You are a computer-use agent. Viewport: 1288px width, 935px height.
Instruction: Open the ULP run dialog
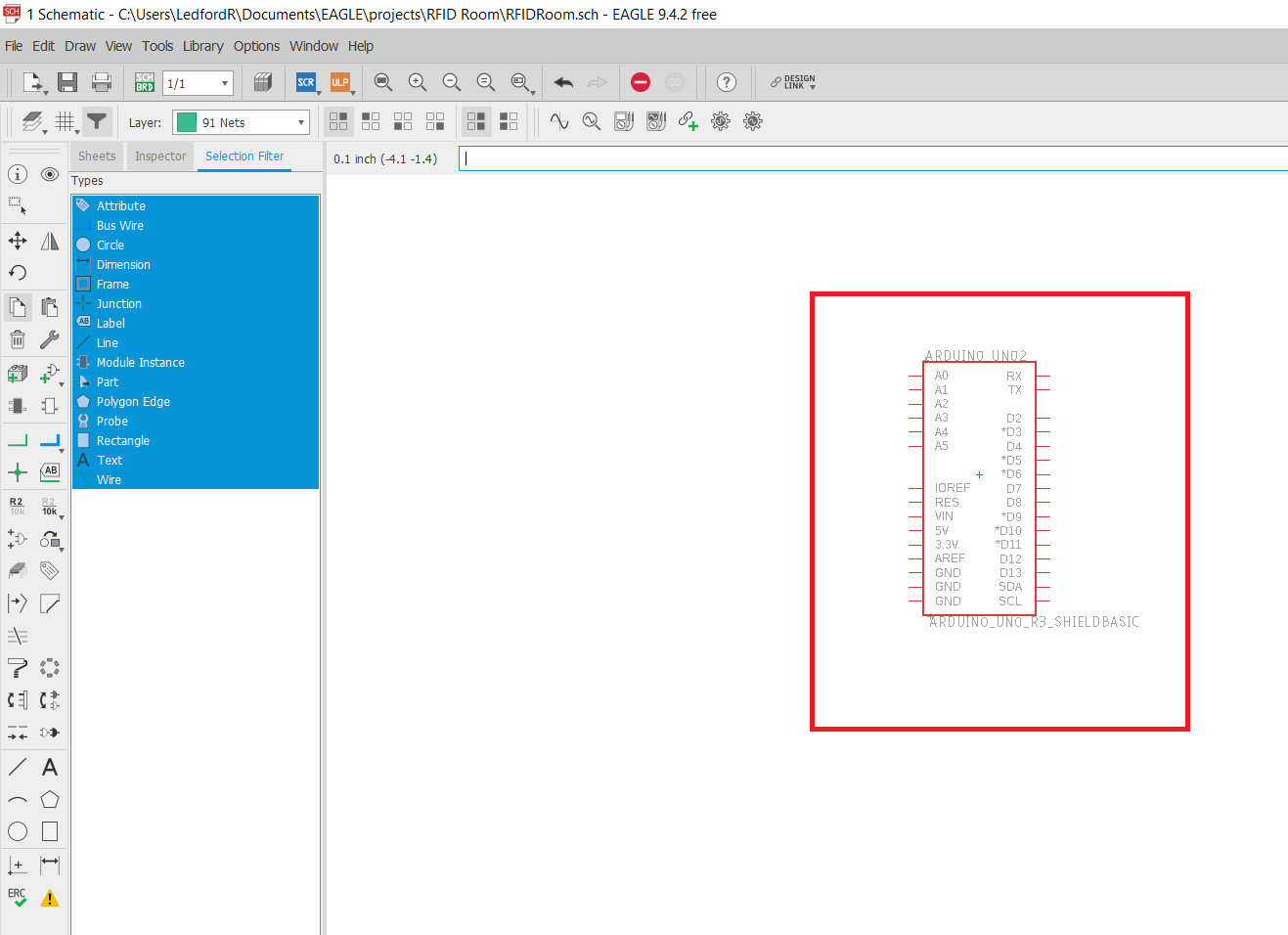341,82
